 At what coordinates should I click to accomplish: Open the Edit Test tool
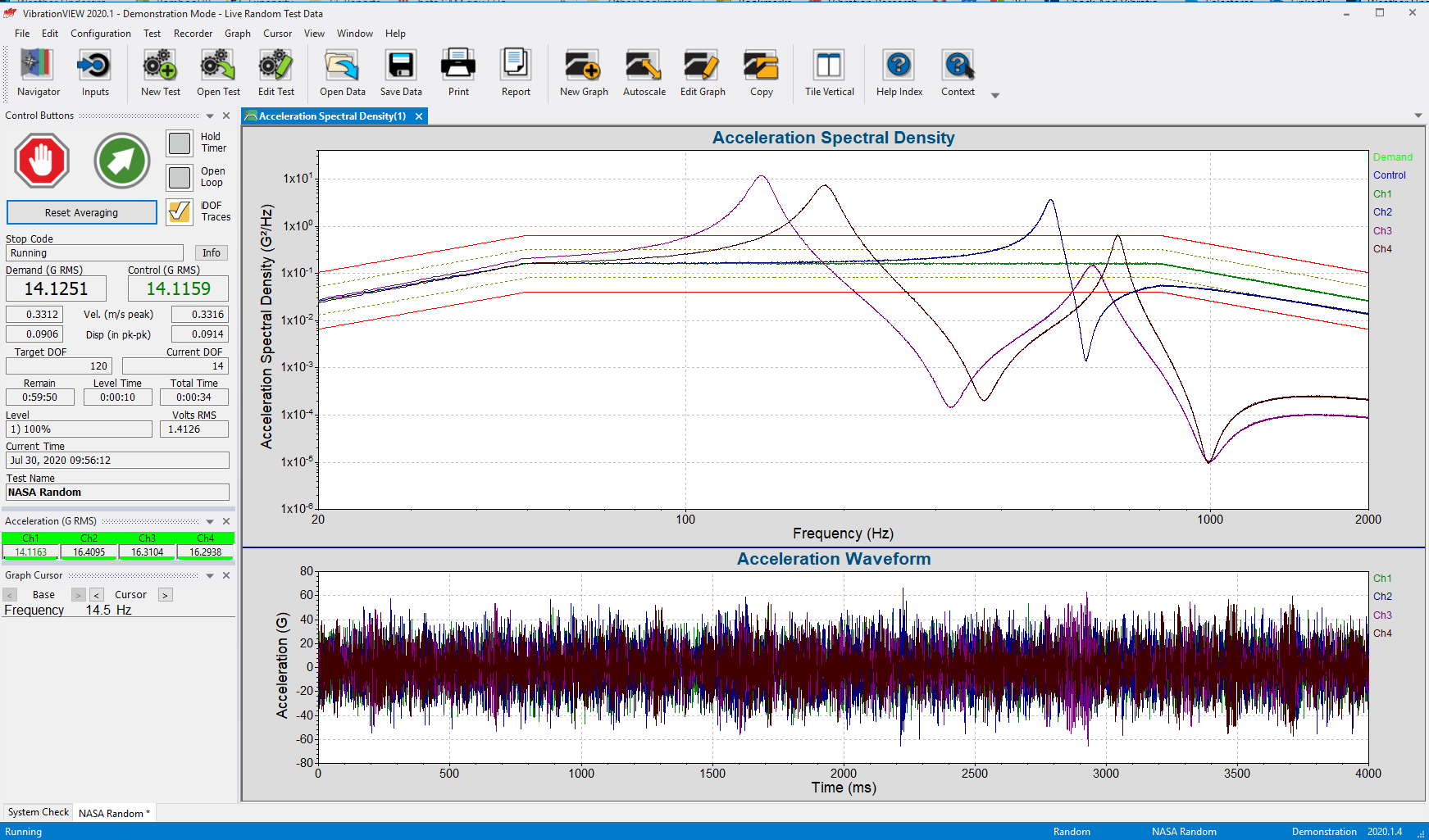(x=275, y=72)
